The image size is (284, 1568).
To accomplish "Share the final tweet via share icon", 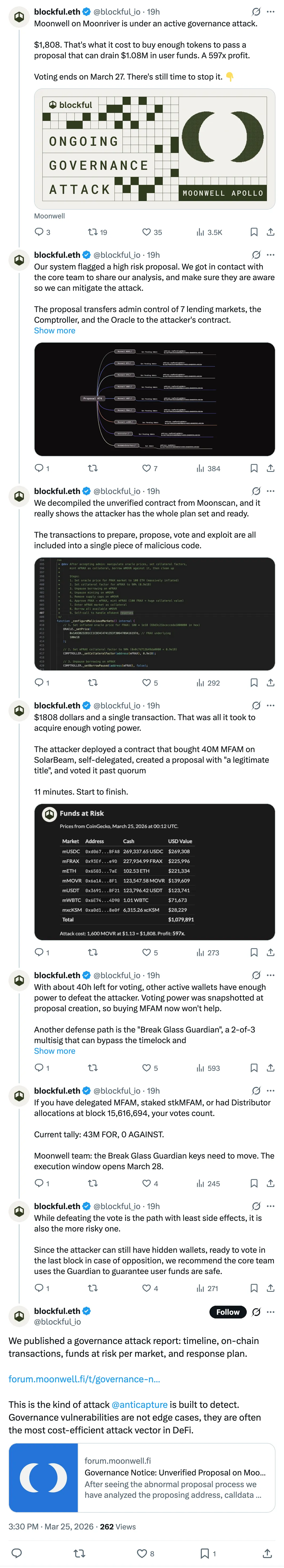I will coord(267,1553).
